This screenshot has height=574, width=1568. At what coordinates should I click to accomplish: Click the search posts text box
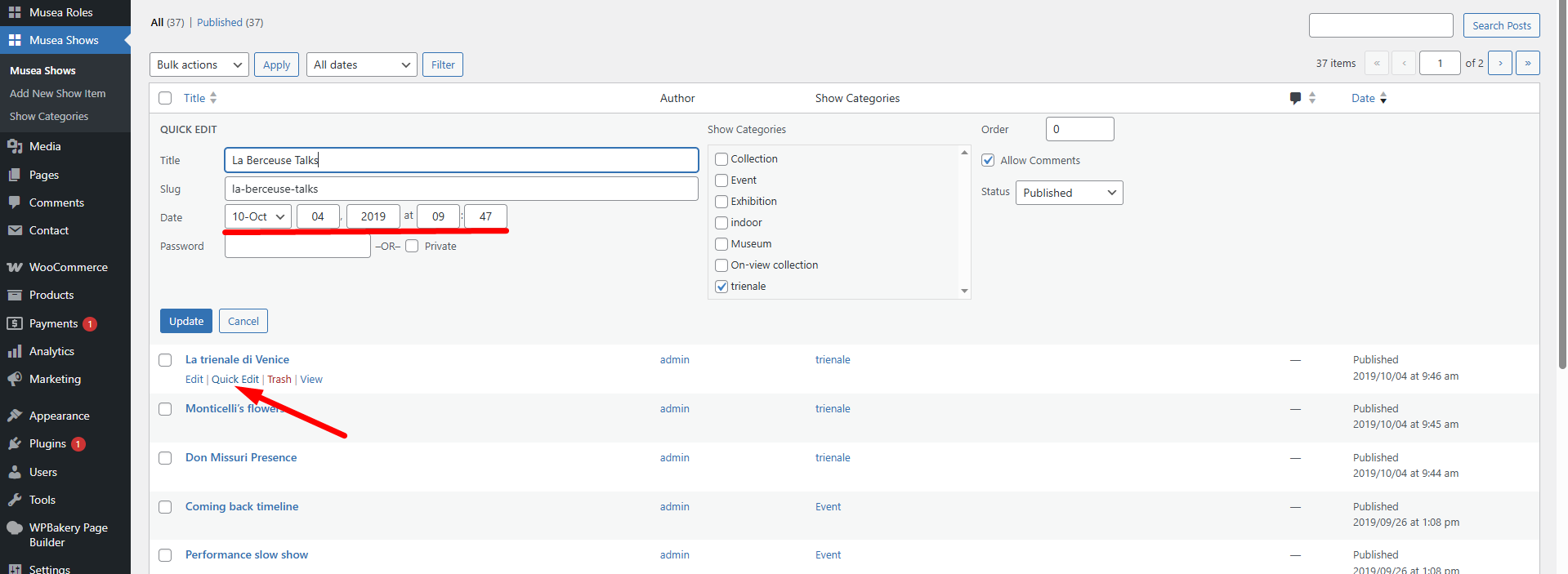[1381, 25]
